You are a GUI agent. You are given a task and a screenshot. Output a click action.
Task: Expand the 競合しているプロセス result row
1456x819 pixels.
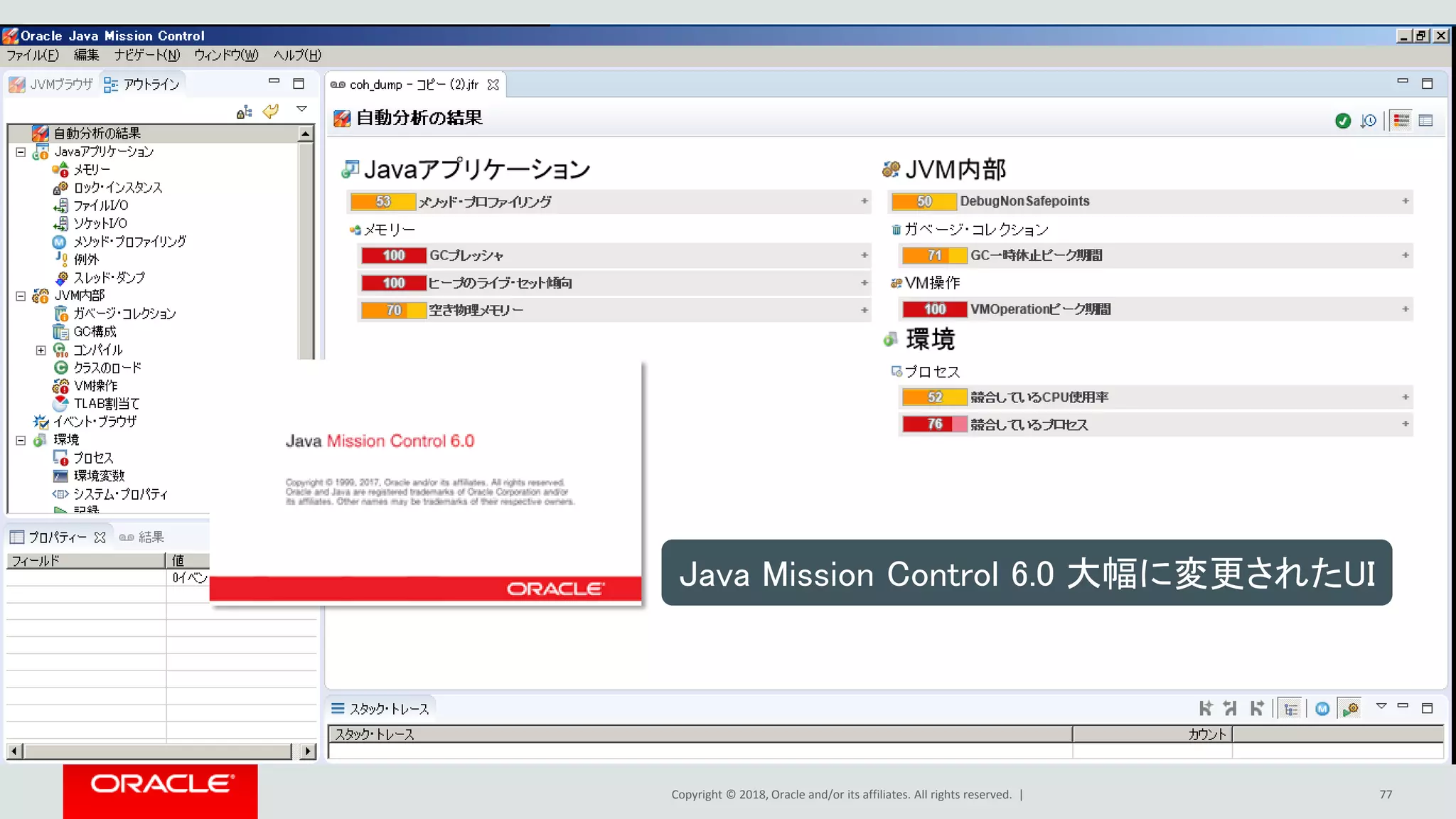pyautogui.click(x=1406, y=424)
